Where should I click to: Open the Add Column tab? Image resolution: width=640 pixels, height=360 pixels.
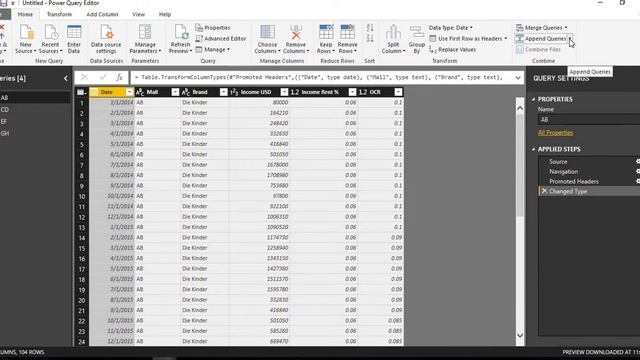102,14
